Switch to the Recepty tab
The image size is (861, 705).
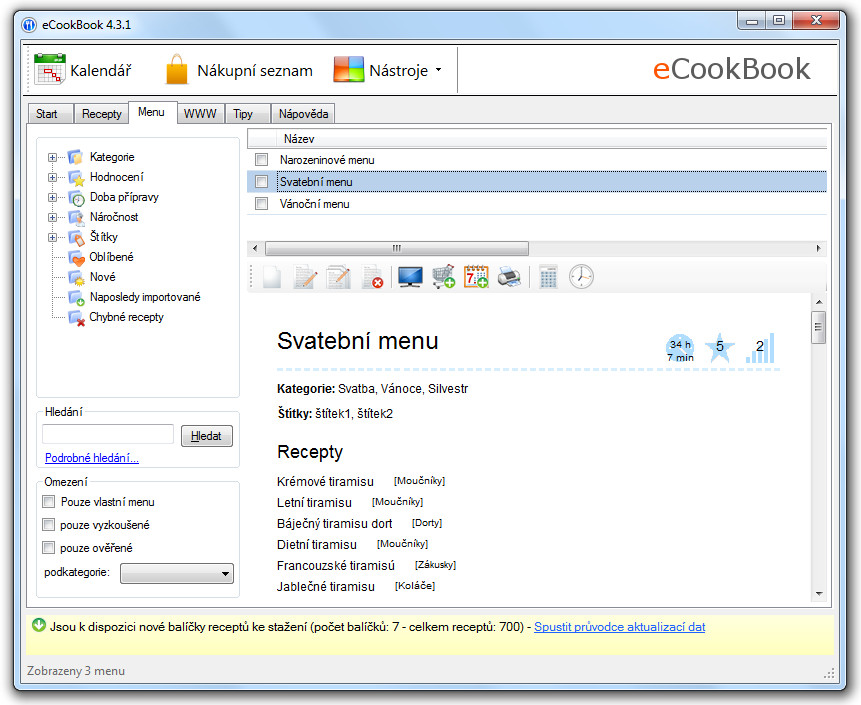coord(102,114)
